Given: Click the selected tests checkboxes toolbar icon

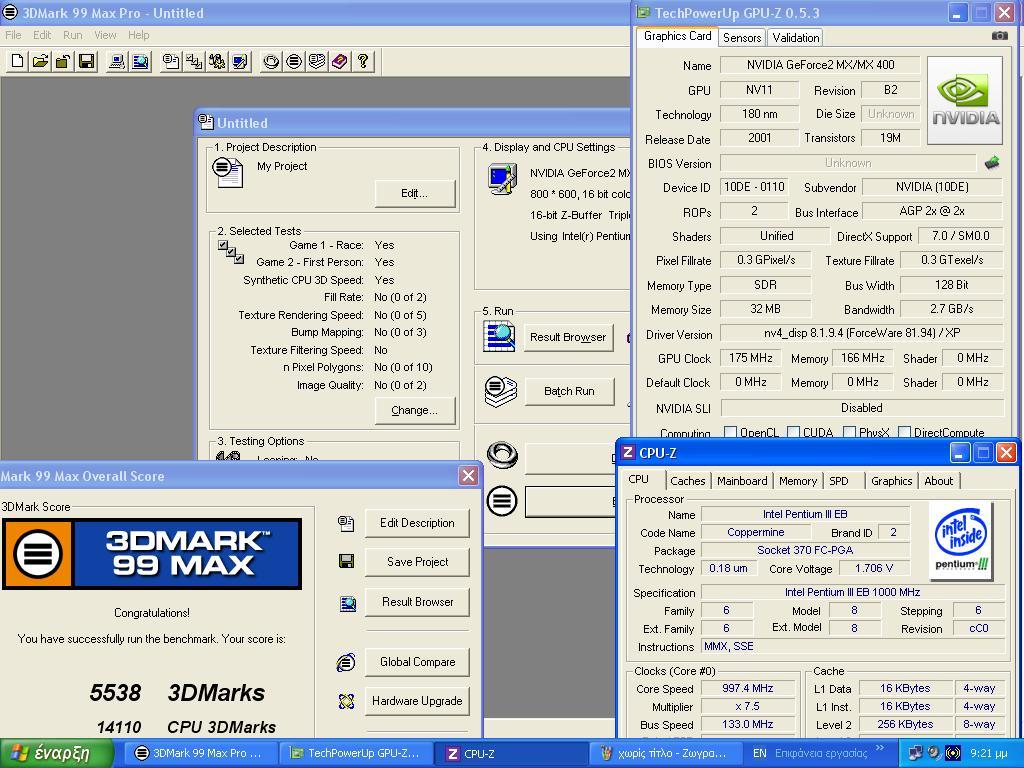Looking at the screenshot, I should pyautogui.click(x=194, y=62).
